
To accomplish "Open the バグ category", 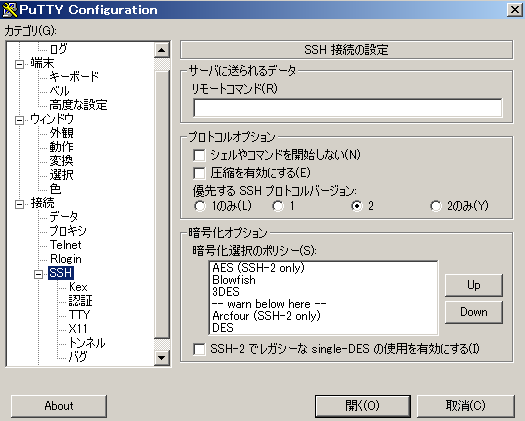I will click(78, 357).
